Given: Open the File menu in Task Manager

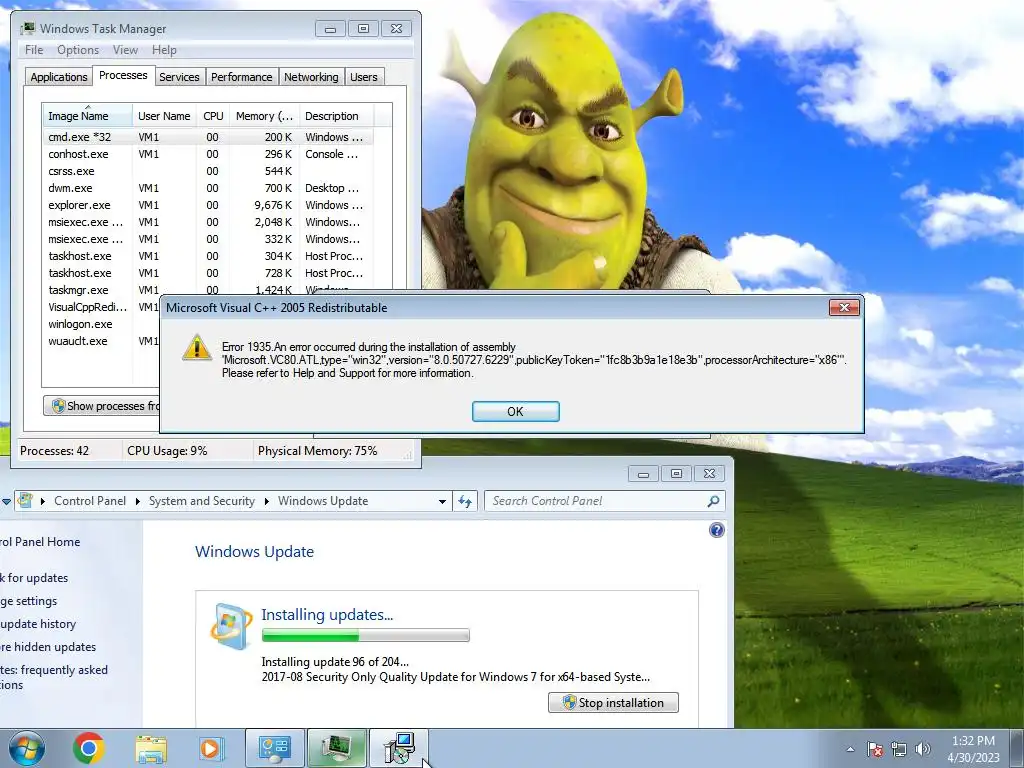Looking at the screenshot, I should pyautogui.click(x=34, y=50).
